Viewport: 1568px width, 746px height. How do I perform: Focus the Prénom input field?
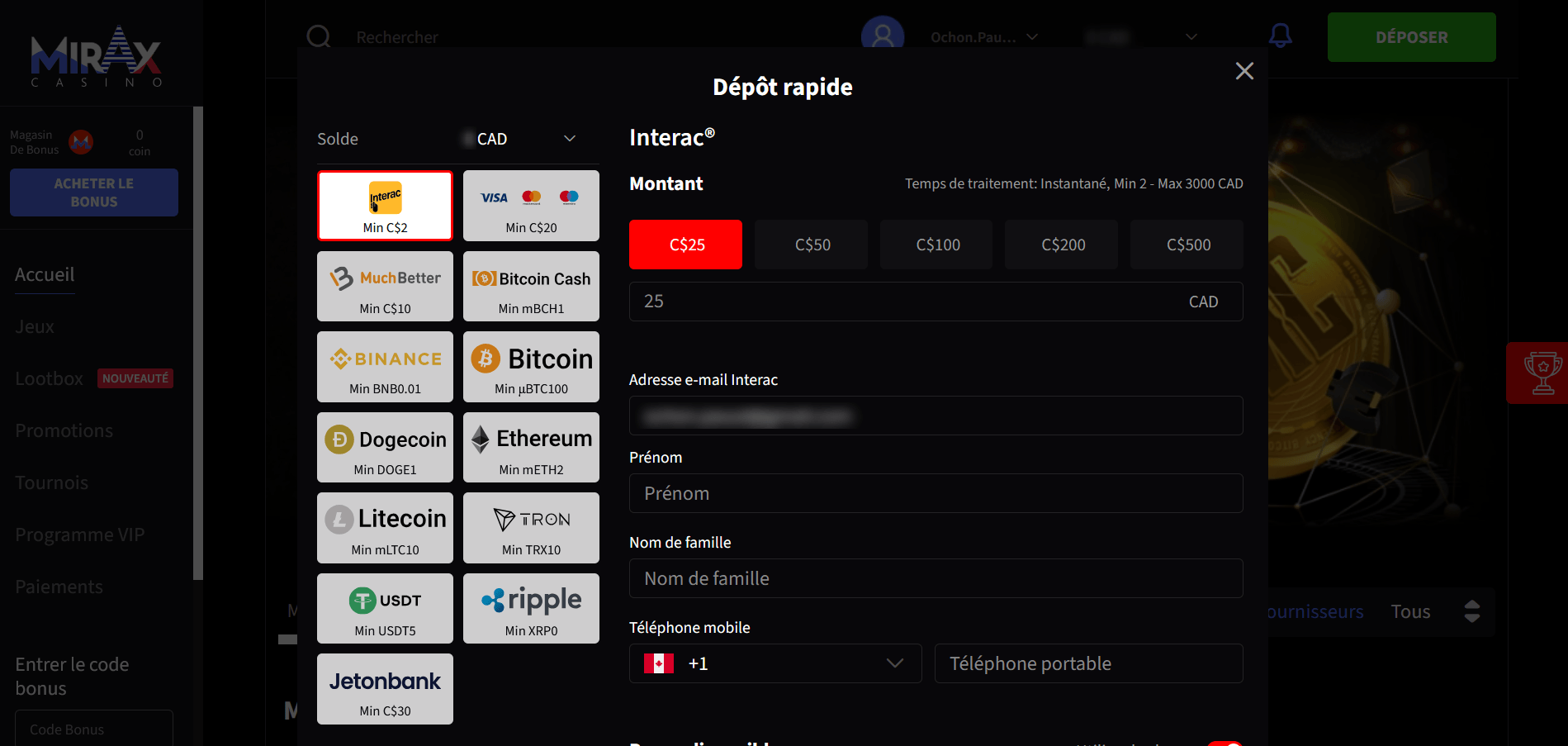[936, 493]
